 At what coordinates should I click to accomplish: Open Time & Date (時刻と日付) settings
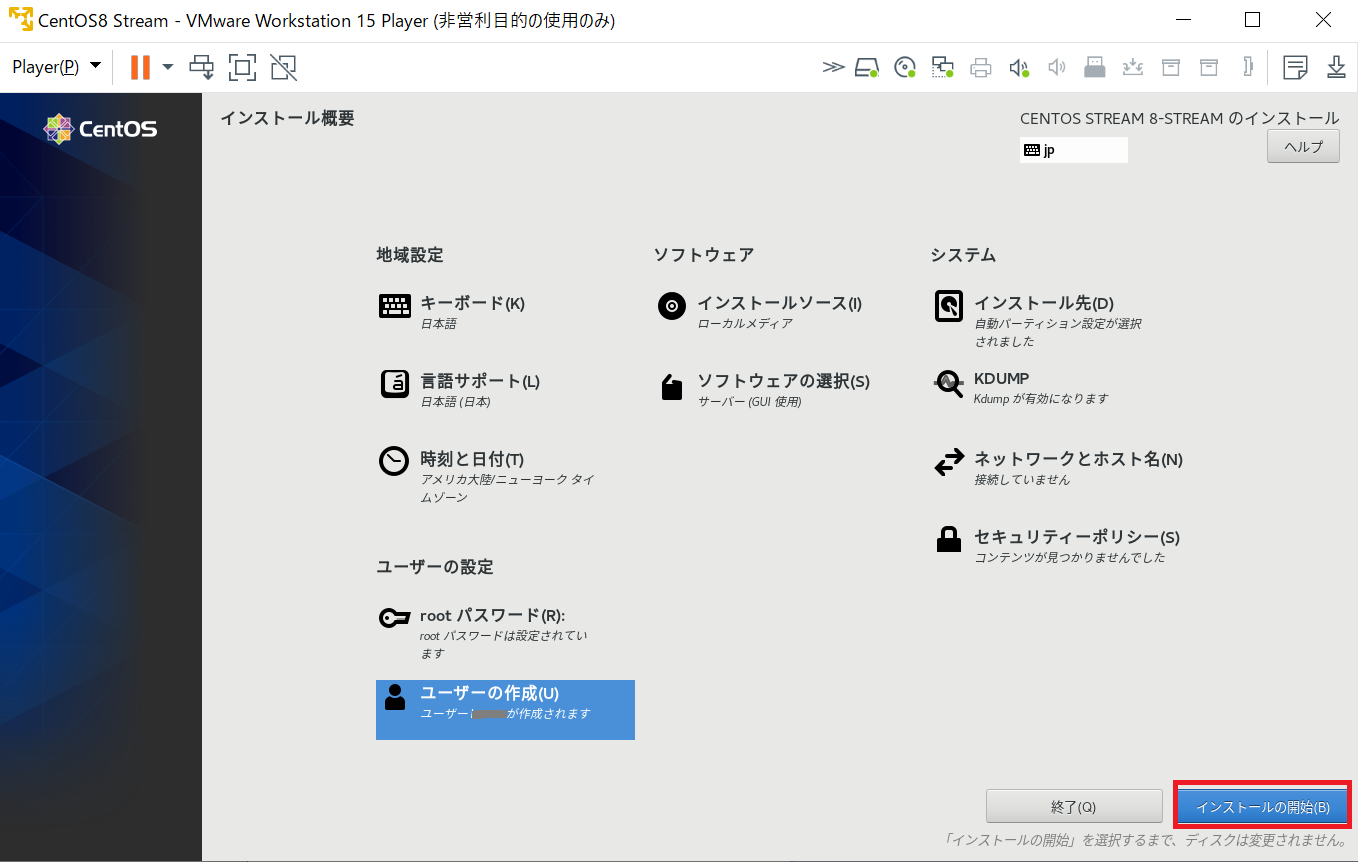(x=486, y=477)
